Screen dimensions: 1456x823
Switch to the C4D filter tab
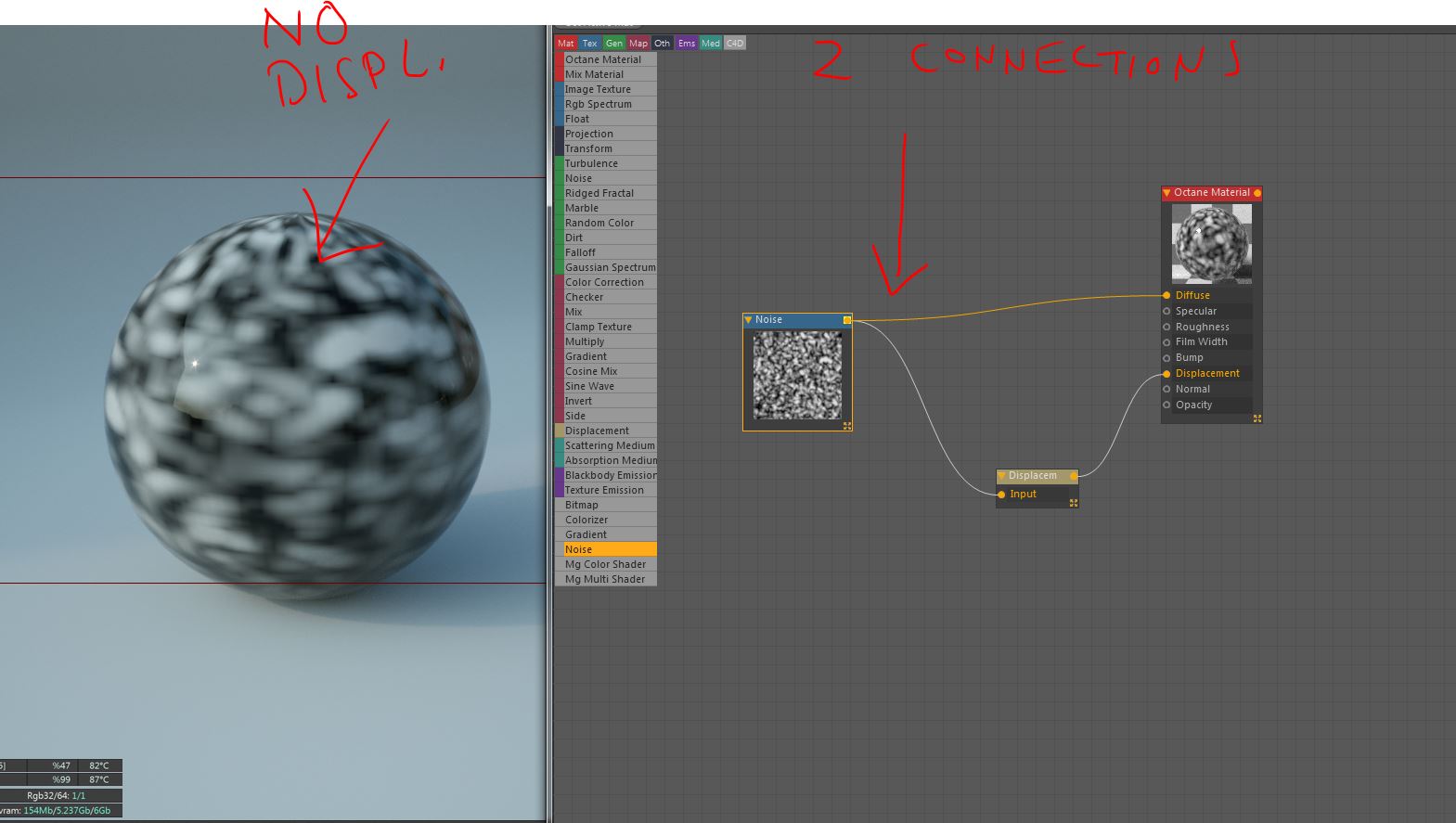click(x=735, y=44)
